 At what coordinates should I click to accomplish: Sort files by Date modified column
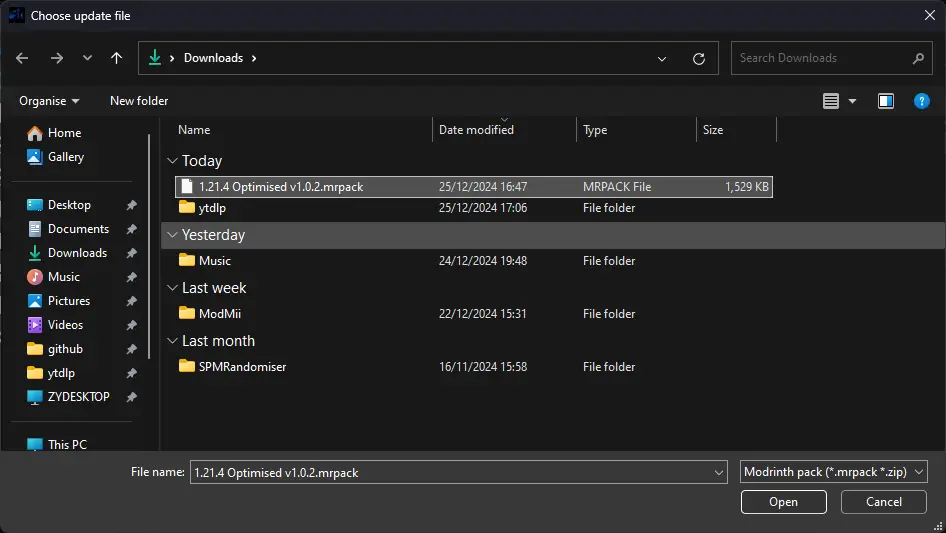point(477,130)
